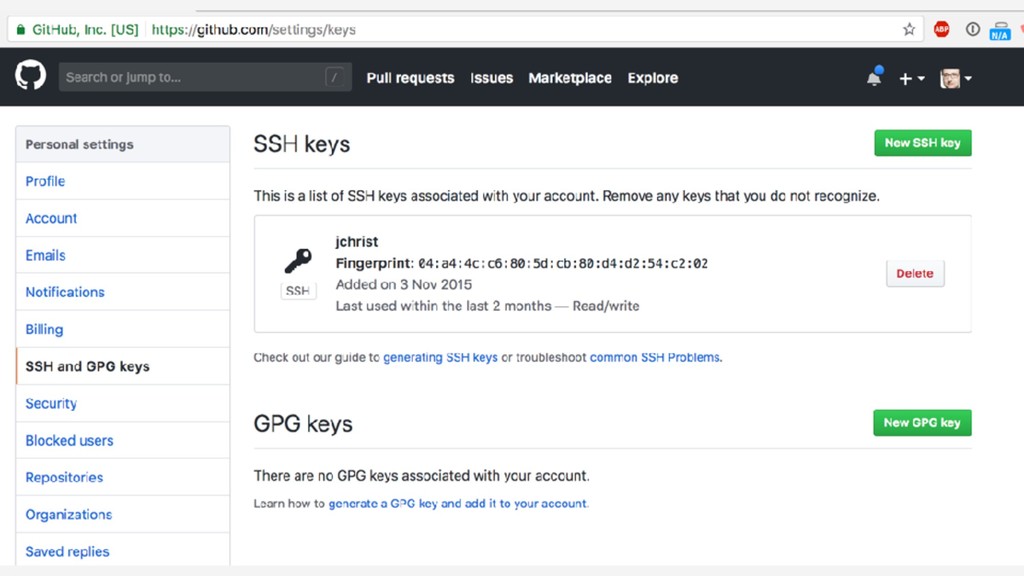This screenshot has height=576, width=1024.
Task: Click the blue N/A extension icon
Action: (x=1000, y=31)
